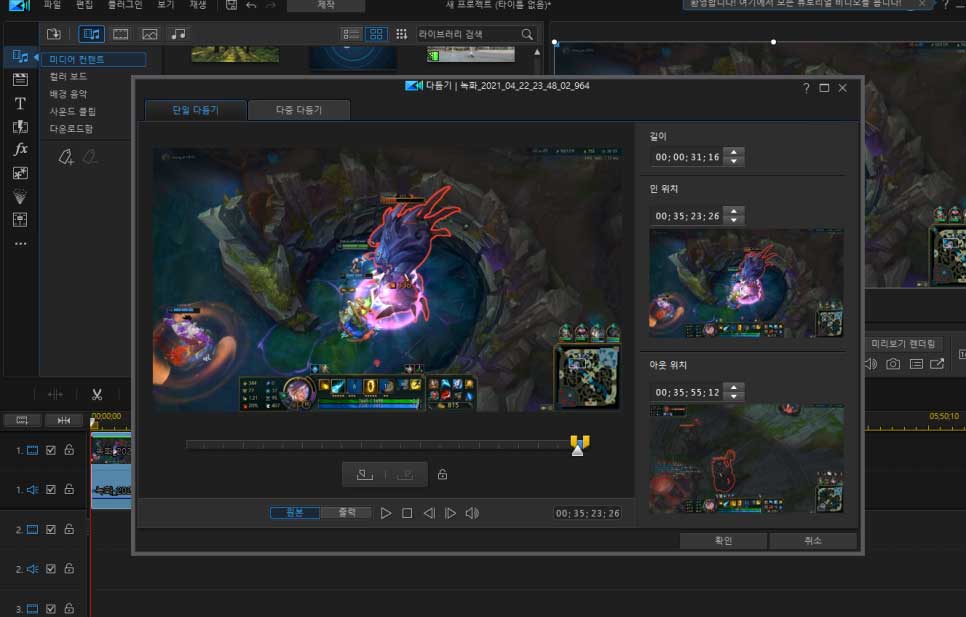Stop playback in trim dialog
966x617 pixels.
(x=407, y=513)
